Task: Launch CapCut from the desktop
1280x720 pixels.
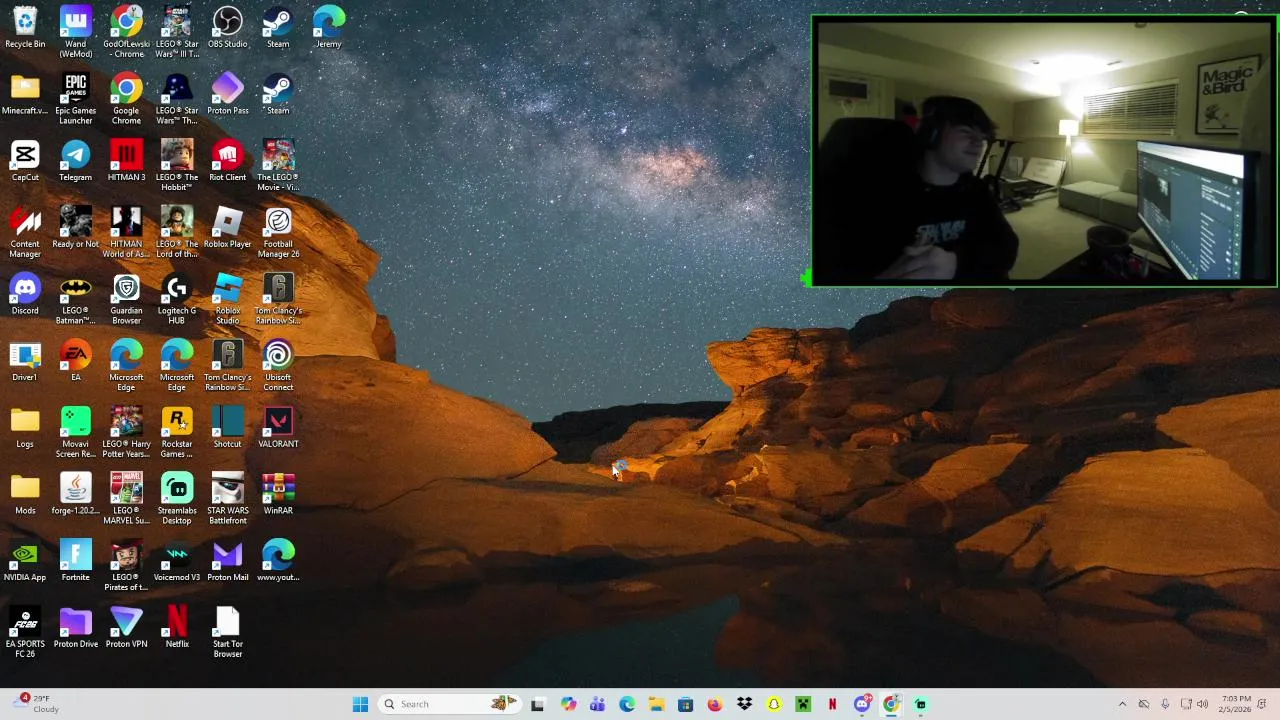Action: (25, 161)
